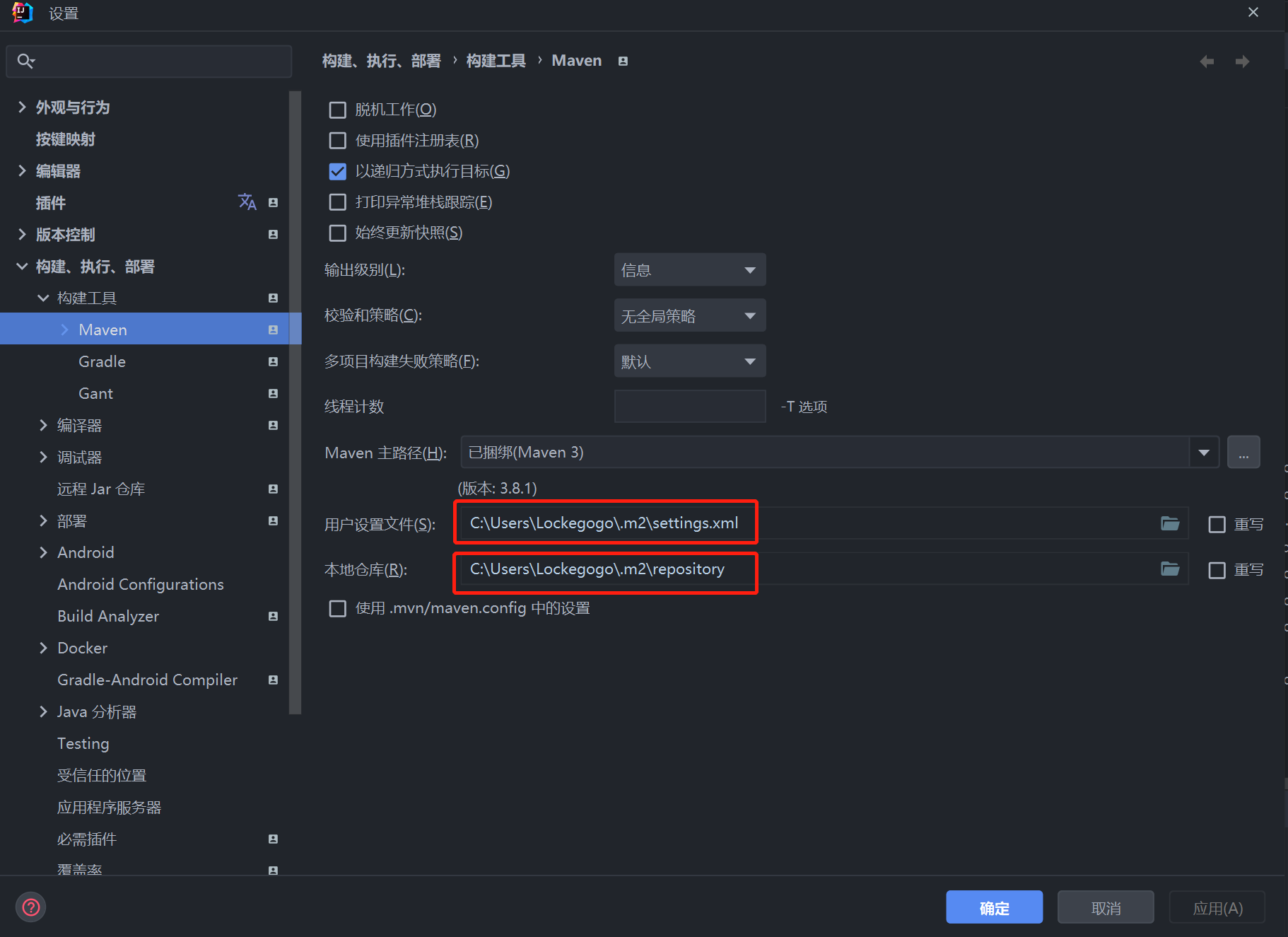
Task: Click the 用户设置文件 path field
Action: point(824,523)
